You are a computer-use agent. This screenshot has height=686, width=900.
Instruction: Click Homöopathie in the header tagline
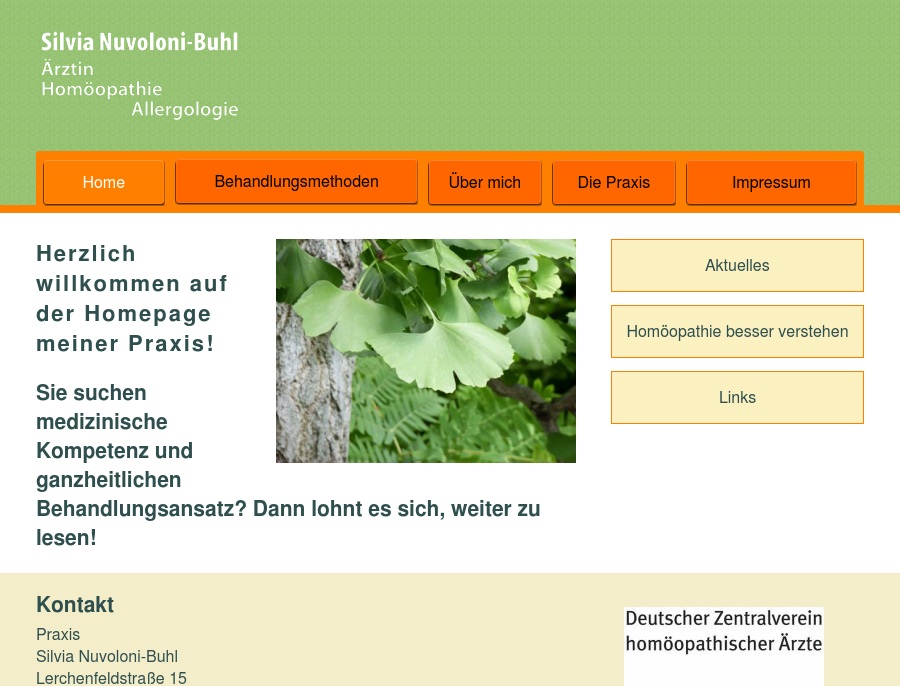coord(101,89)
